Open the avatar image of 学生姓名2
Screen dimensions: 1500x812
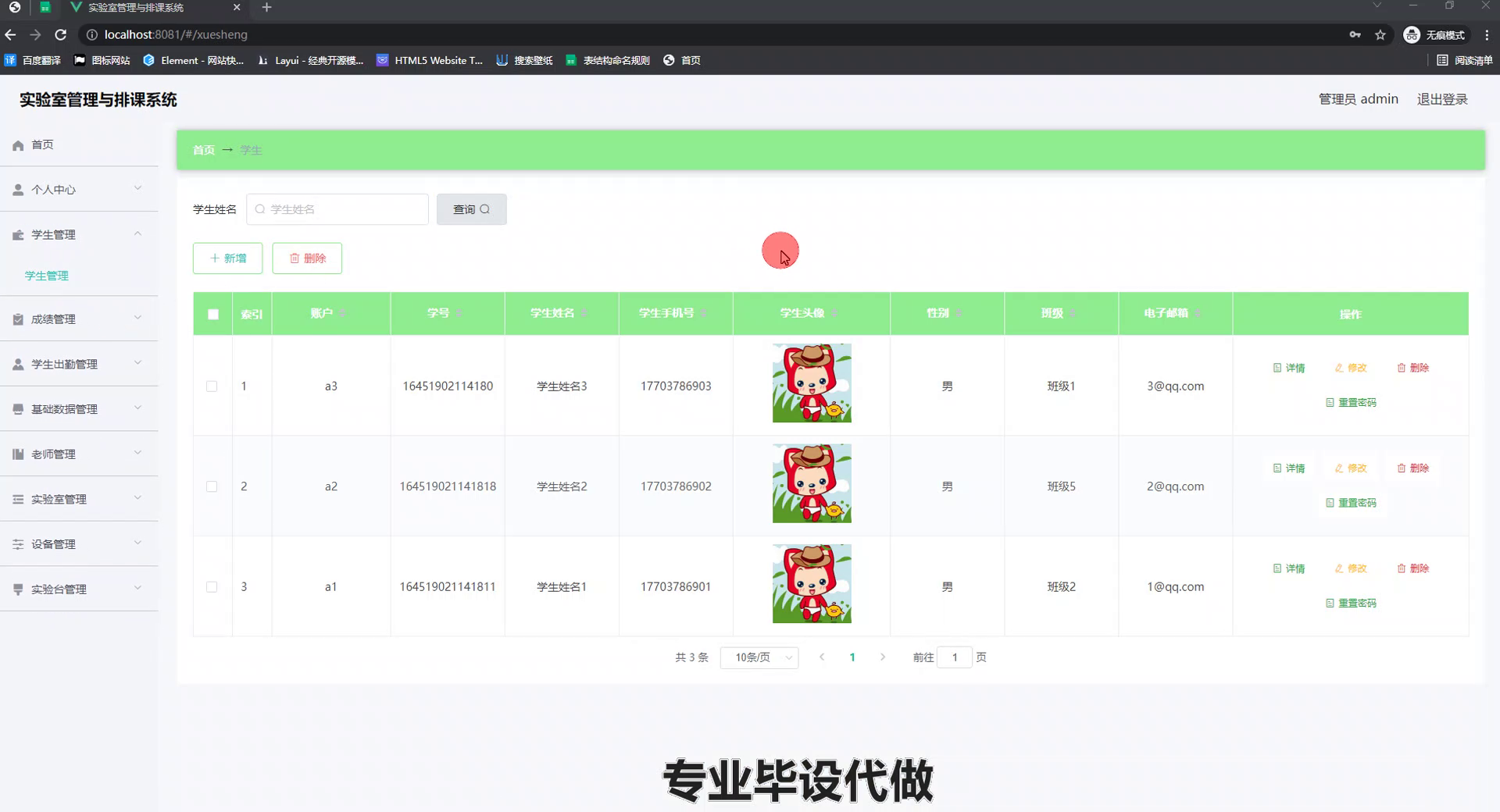tap(812, 483)
